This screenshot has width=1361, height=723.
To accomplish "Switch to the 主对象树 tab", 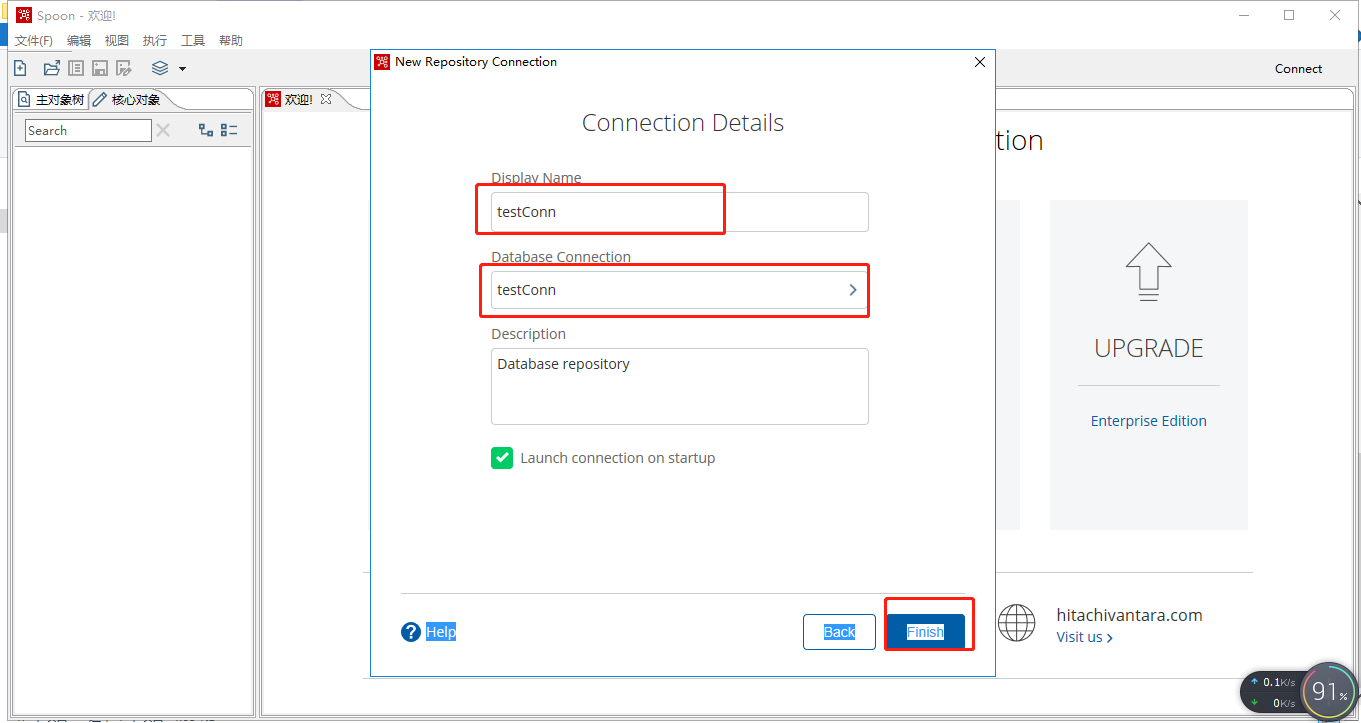I will pos(51,100).
